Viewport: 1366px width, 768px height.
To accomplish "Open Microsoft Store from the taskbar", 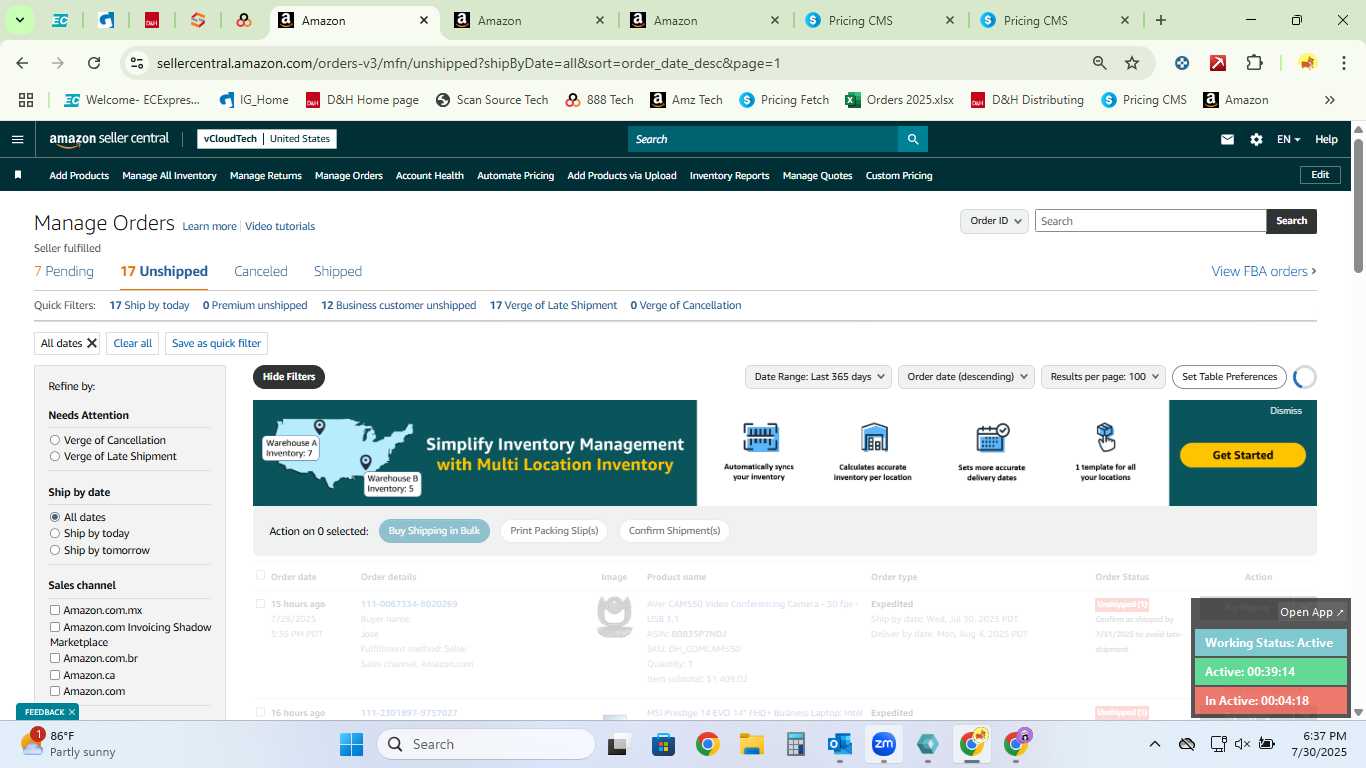I will point(663,744).
